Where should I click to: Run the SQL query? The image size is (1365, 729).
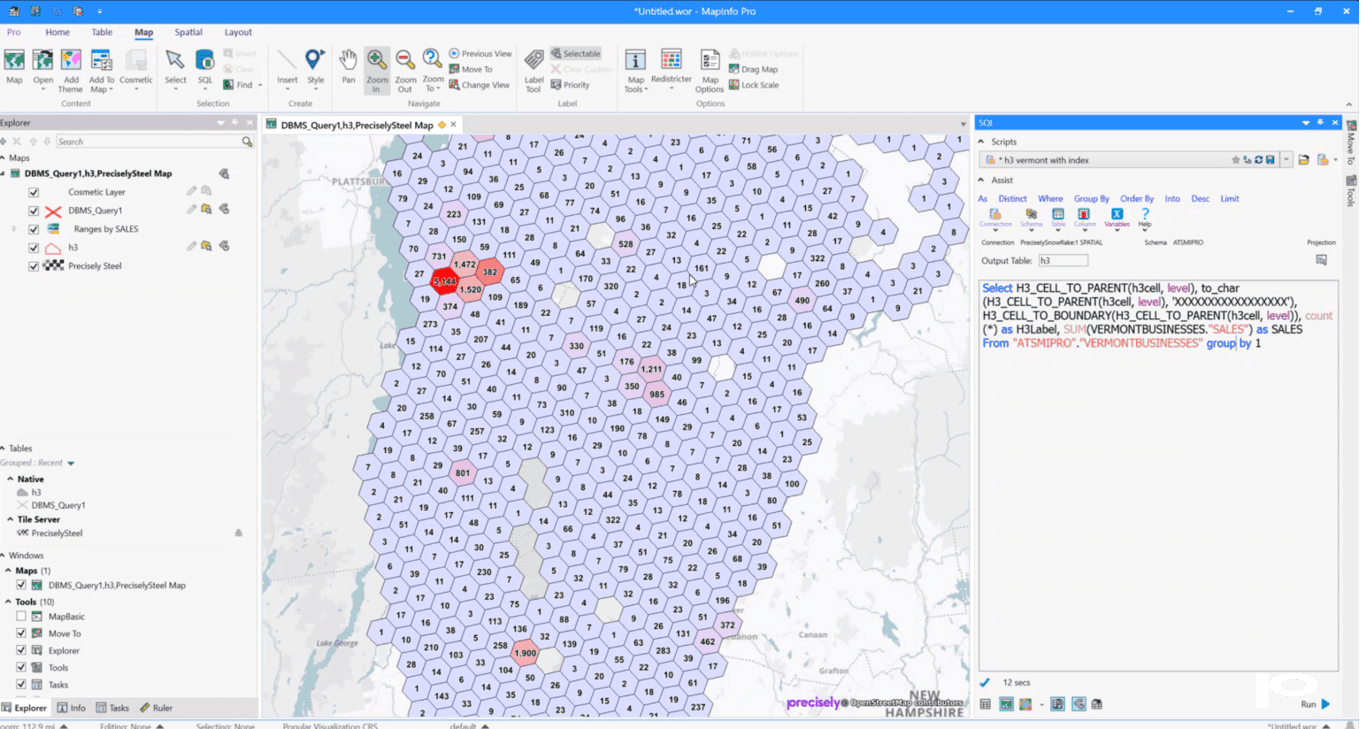point(1316,704)
